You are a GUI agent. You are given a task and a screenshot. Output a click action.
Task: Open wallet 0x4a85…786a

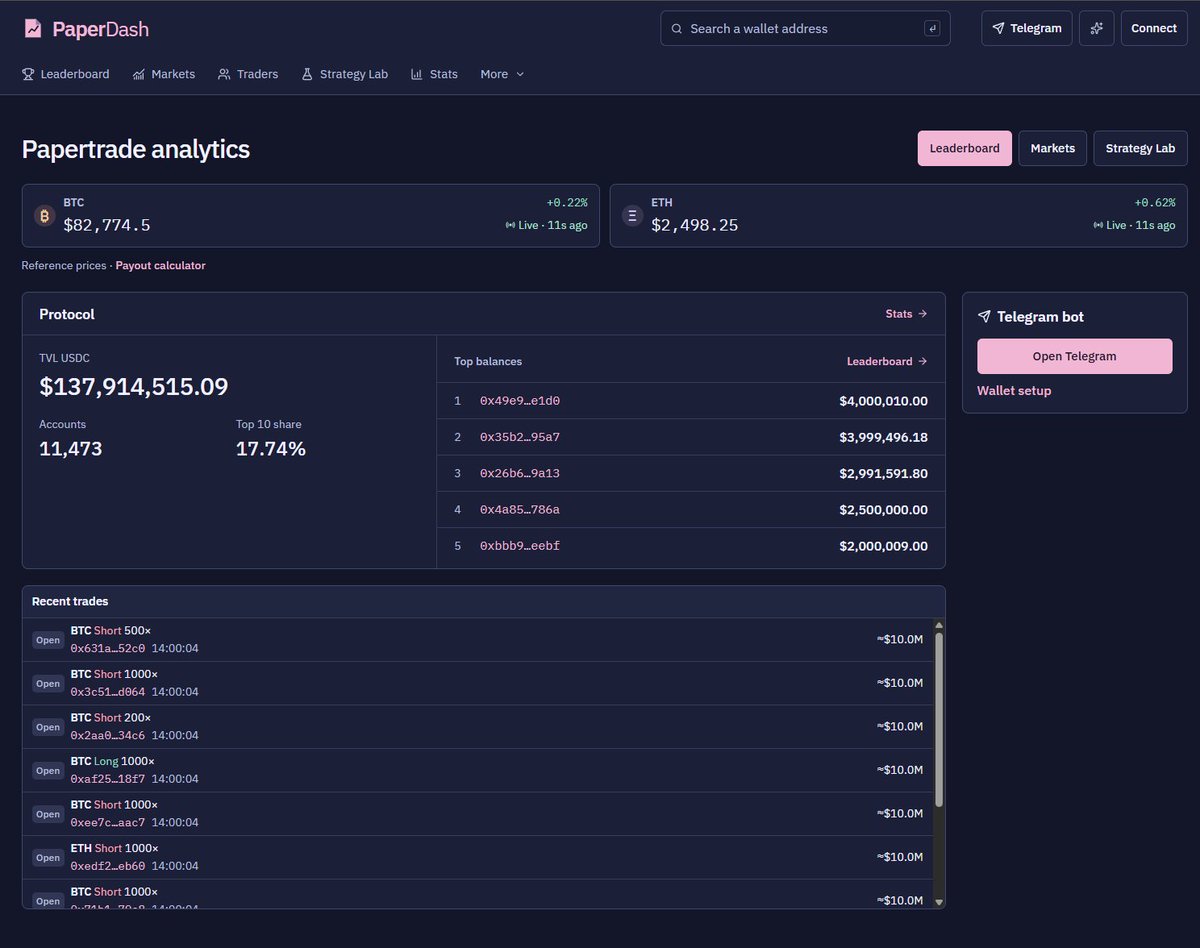click(520, 510)
